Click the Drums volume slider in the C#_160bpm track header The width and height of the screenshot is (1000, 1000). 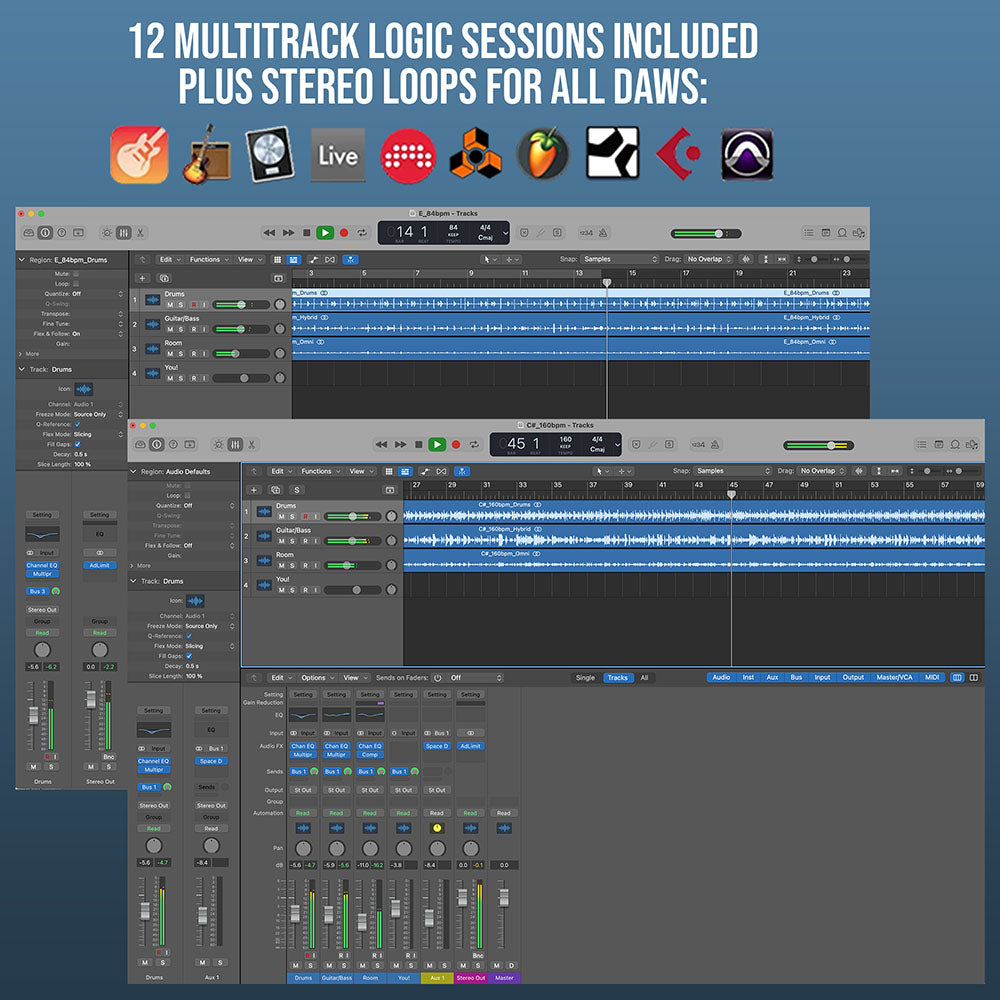point(352,516)
